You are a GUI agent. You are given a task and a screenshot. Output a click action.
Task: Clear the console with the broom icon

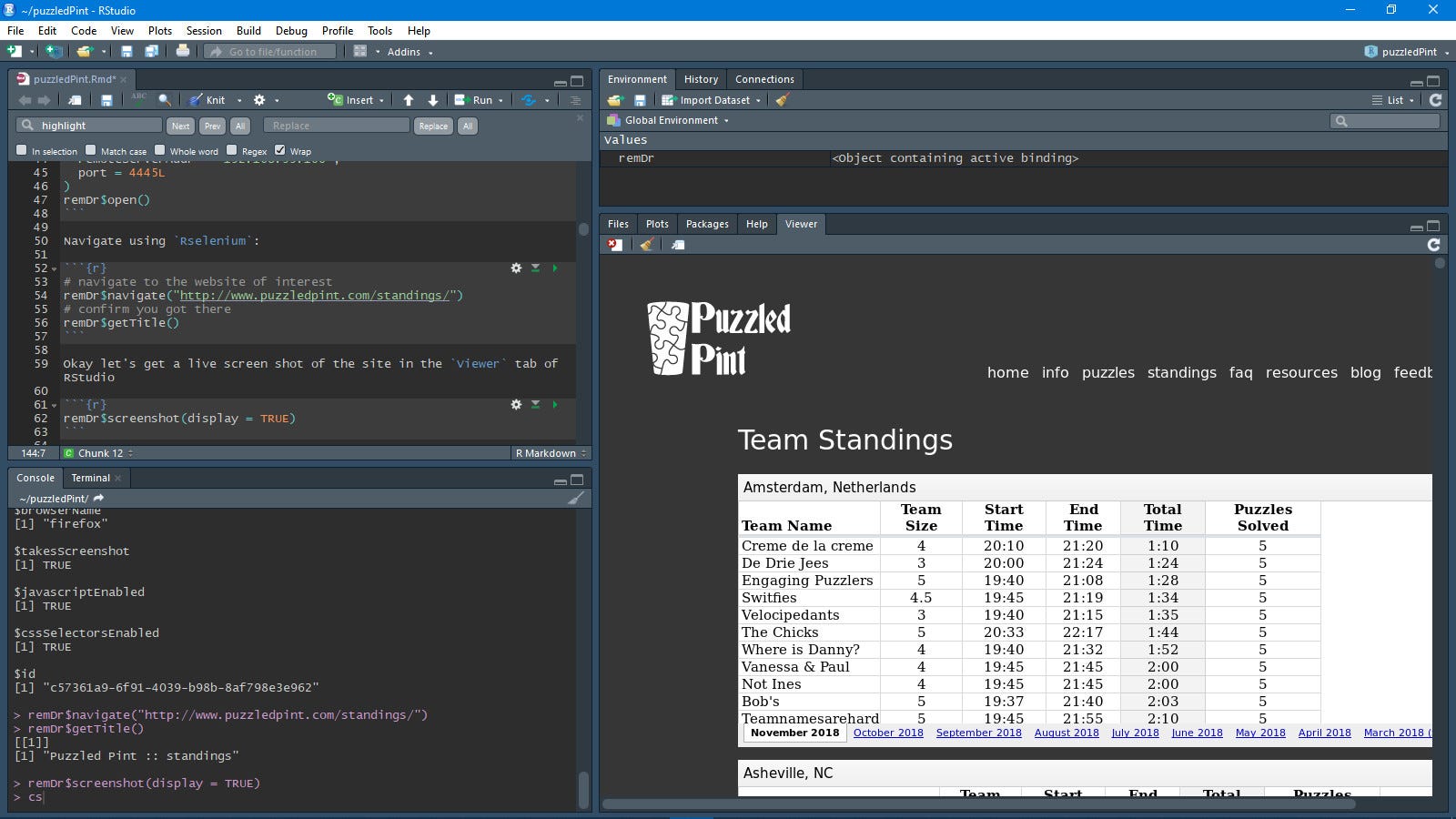click(x=575, y=499)
